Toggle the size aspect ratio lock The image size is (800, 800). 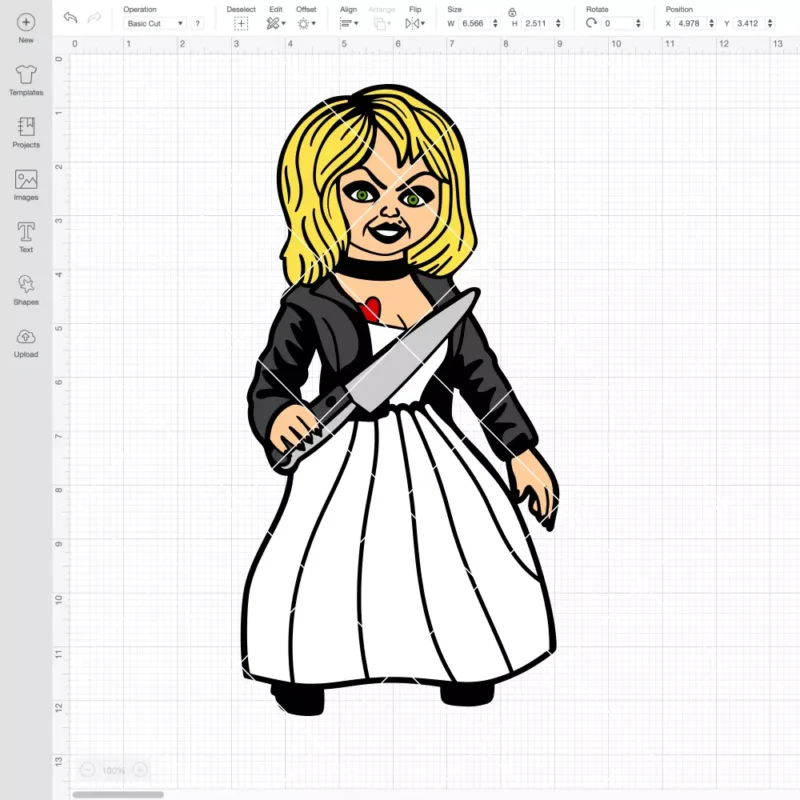pyautogui.click(x=512, y=12)
